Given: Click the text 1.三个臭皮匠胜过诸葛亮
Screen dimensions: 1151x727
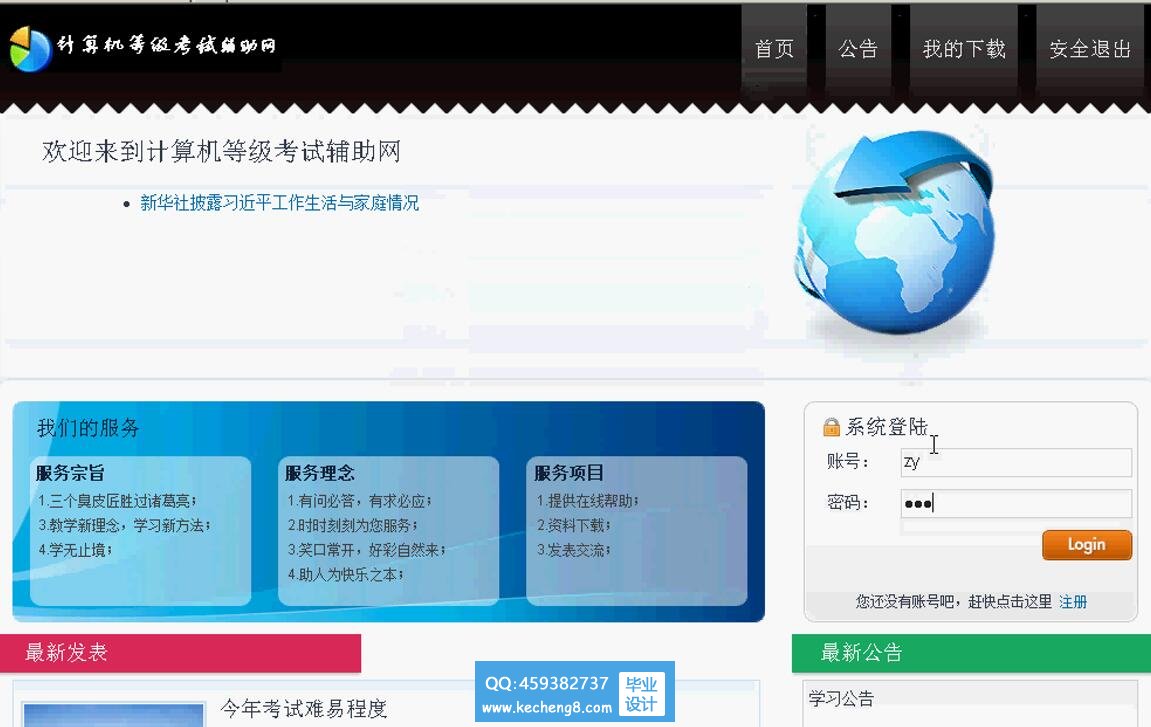Looking at the screenshot, I should (117, 501).
